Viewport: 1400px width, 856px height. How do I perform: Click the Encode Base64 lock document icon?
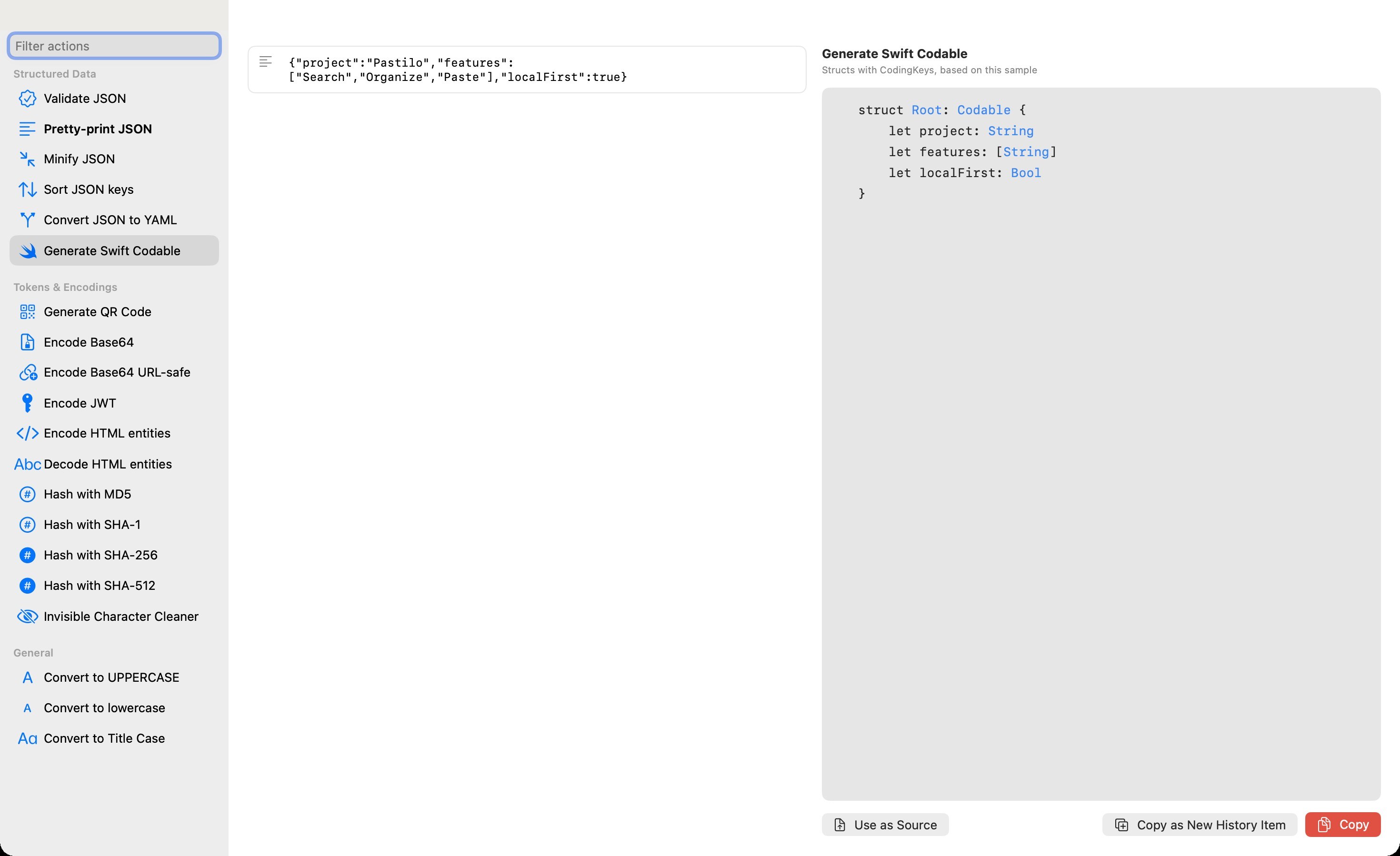[x=27, y=342]
